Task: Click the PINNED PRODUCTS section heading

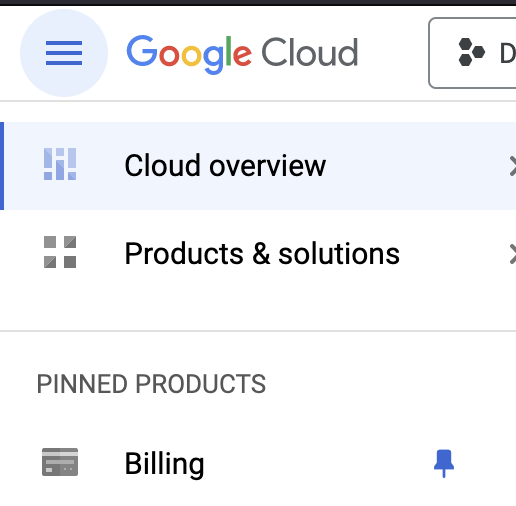Action: pos(151,384)
